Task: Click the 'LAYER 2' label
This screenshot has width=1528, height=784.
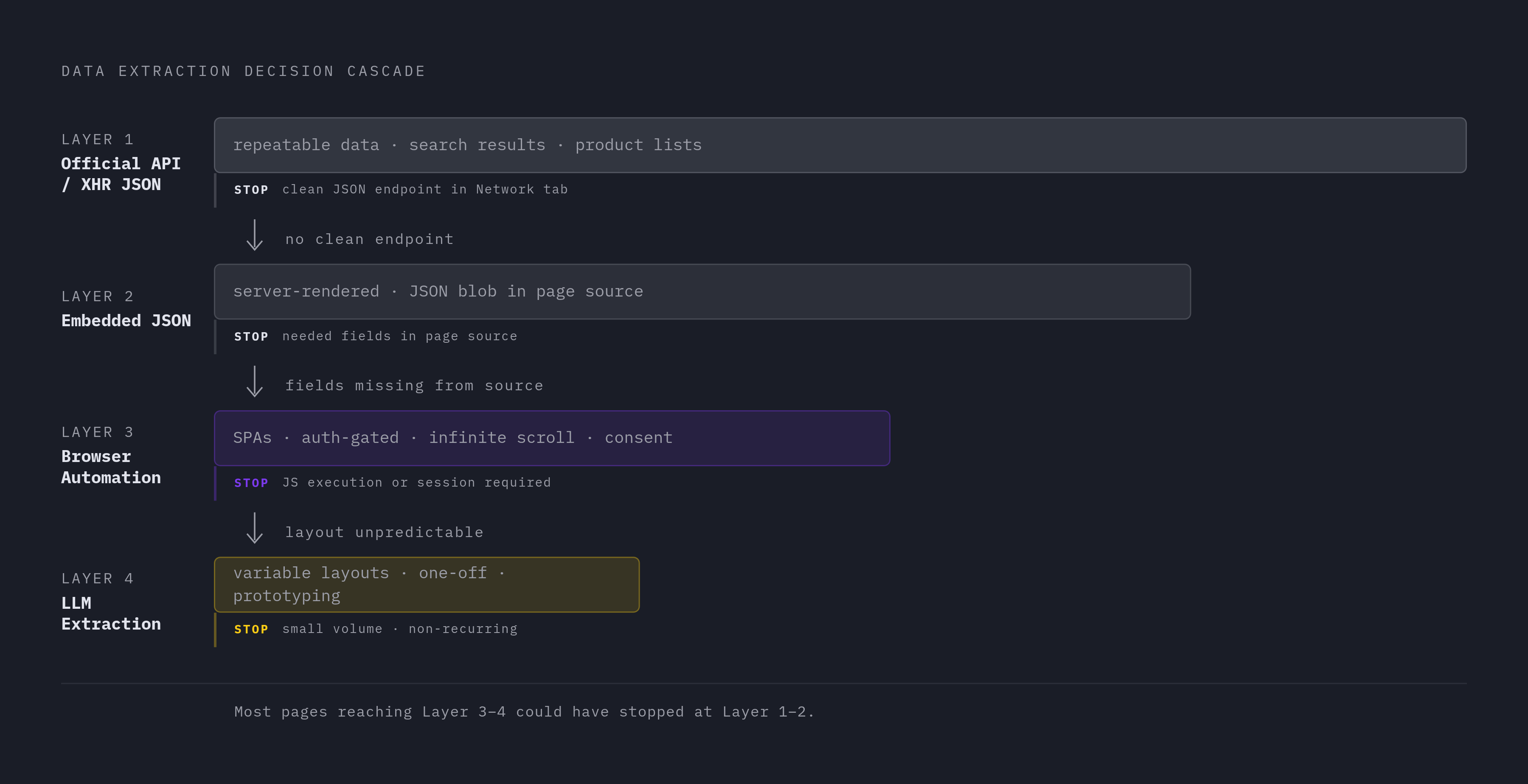Action: click(97, 297)
